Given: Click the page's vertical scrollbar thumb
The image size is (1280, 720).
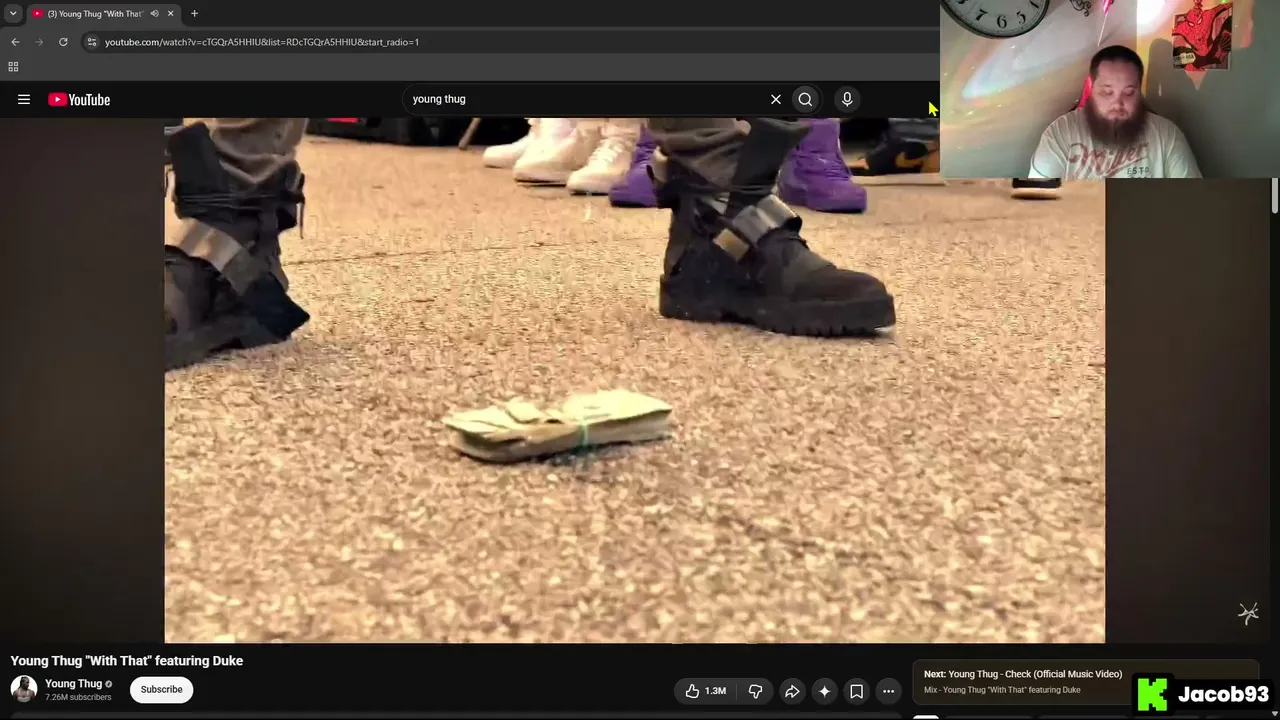Looking at the screenshot, I should coord(1274,196).
